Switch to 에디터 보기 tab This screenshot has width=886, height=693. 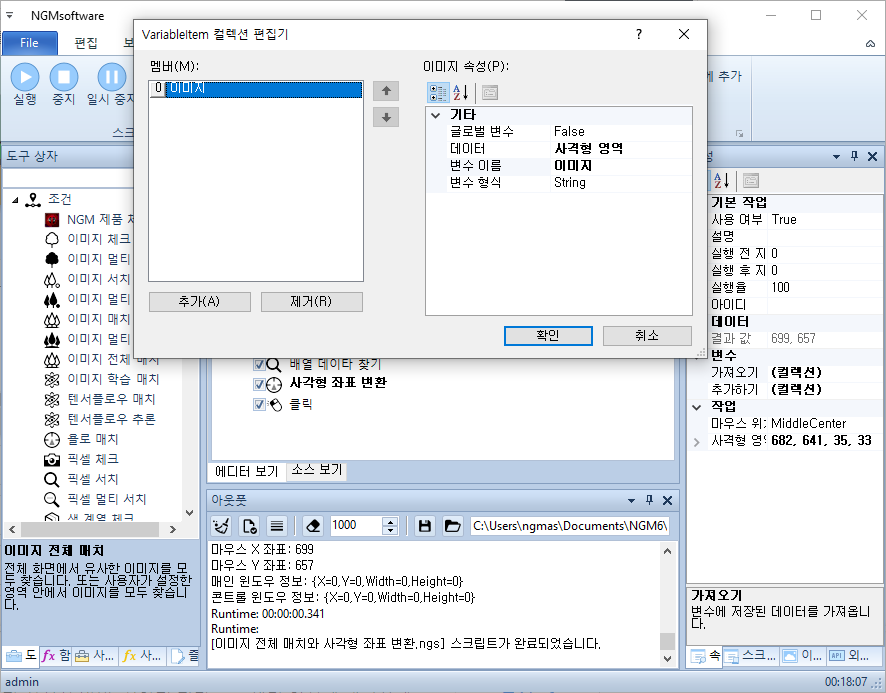click(x=247, y=471)
